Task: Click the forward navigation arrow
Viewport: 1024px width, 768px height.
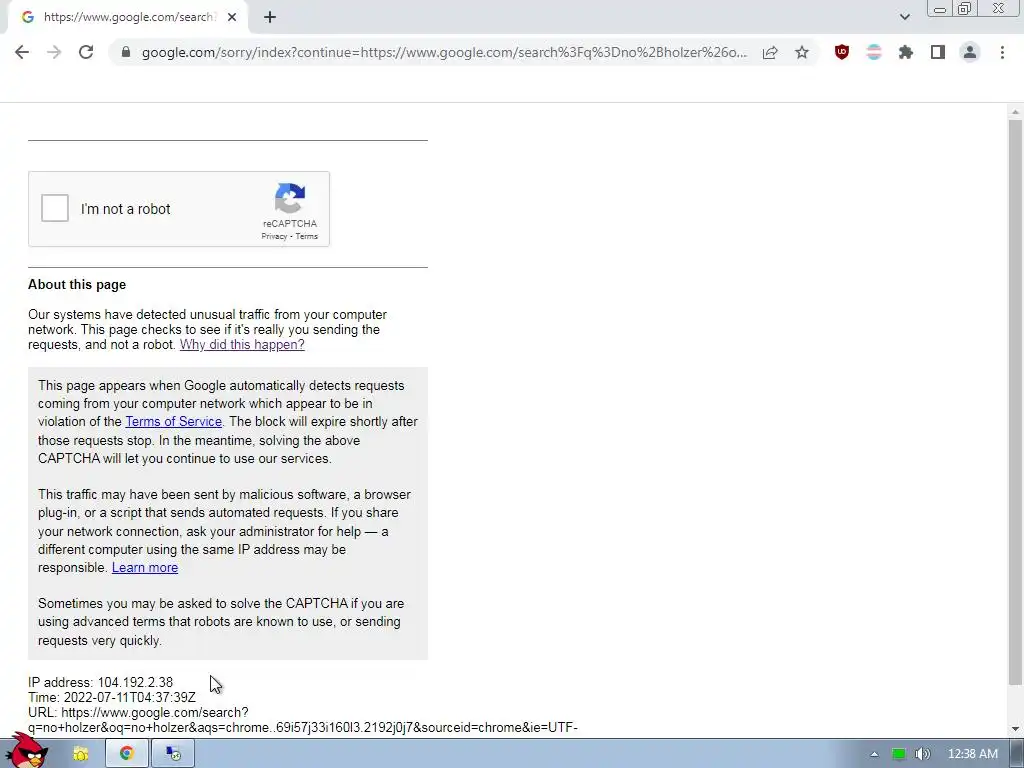Action: pos(54,52)
